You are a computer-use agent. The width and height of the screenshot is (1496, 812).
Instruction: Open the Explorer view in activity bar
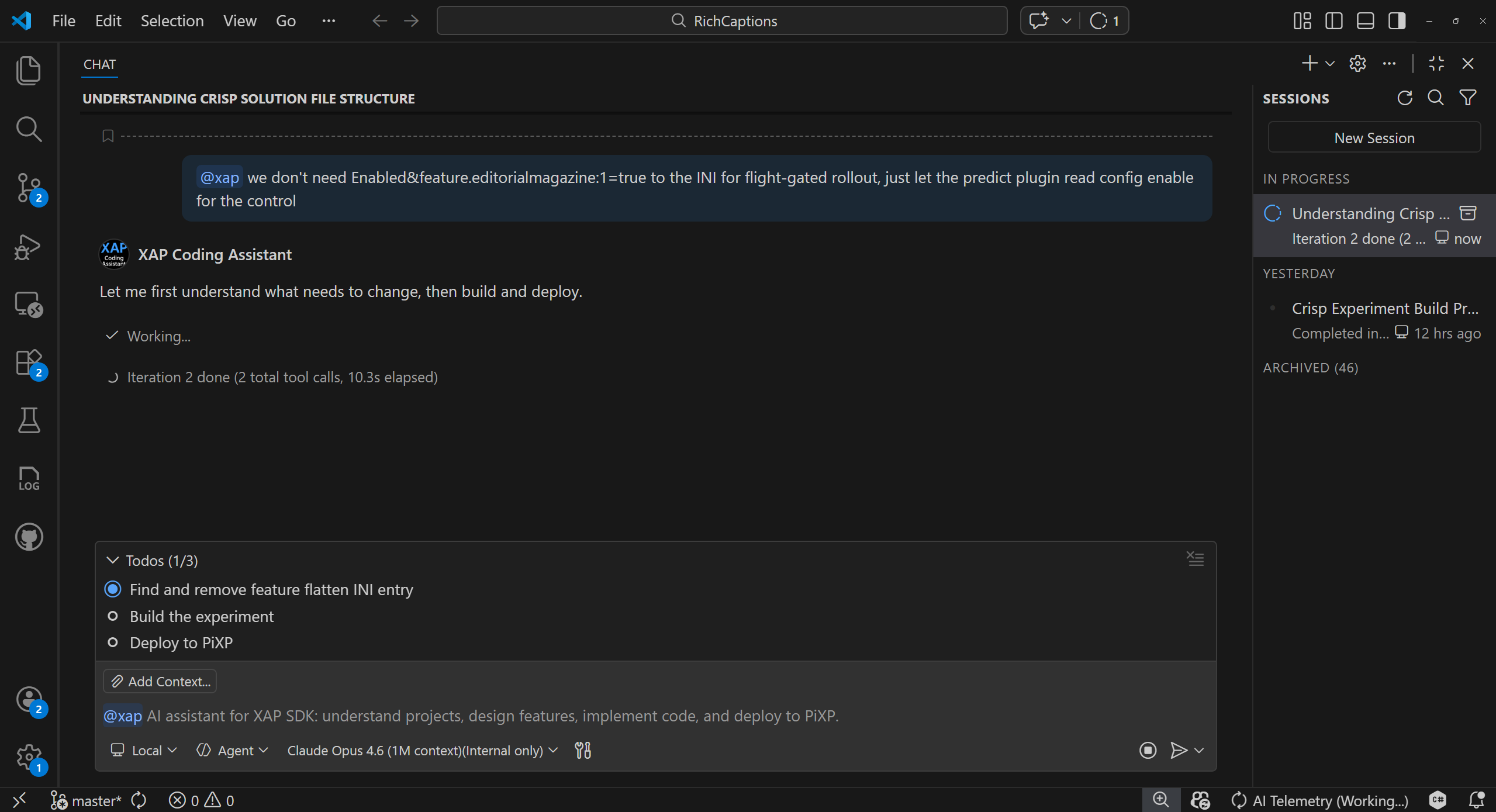pos(28,70)
